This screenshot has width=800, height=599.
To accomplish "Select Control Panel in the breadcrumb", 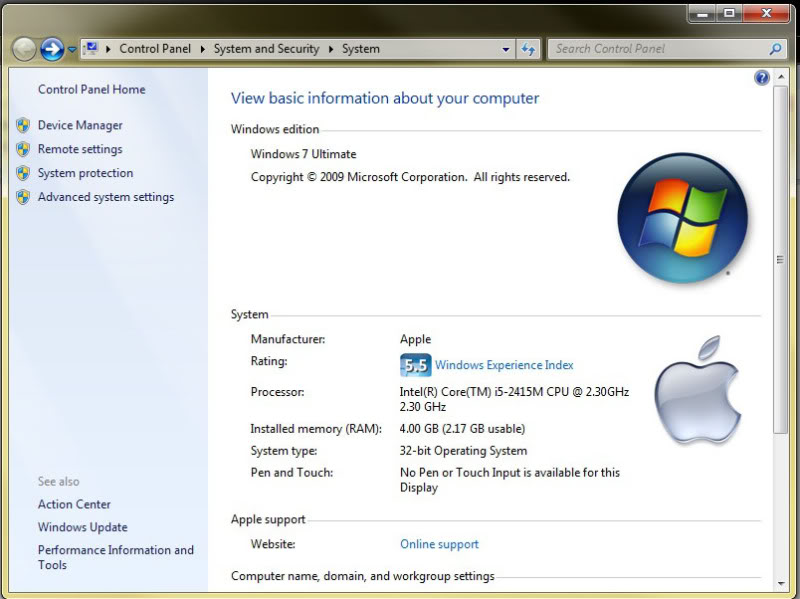I will point(155,49).
